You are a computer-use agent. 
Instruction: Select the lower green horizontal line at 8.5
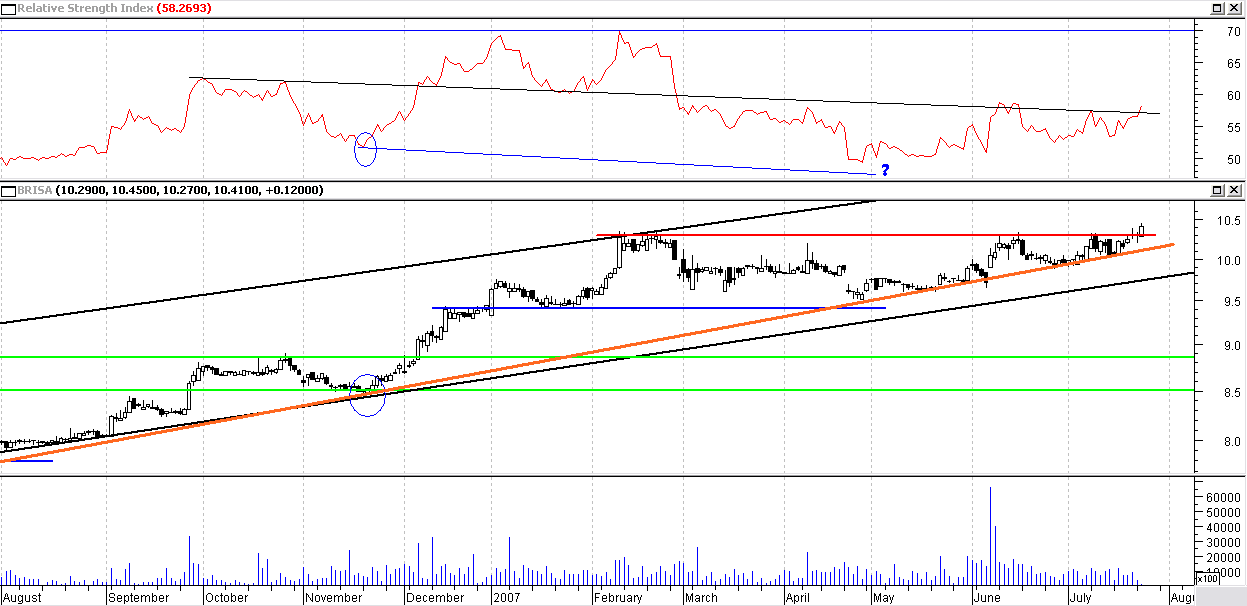[597, 390]
